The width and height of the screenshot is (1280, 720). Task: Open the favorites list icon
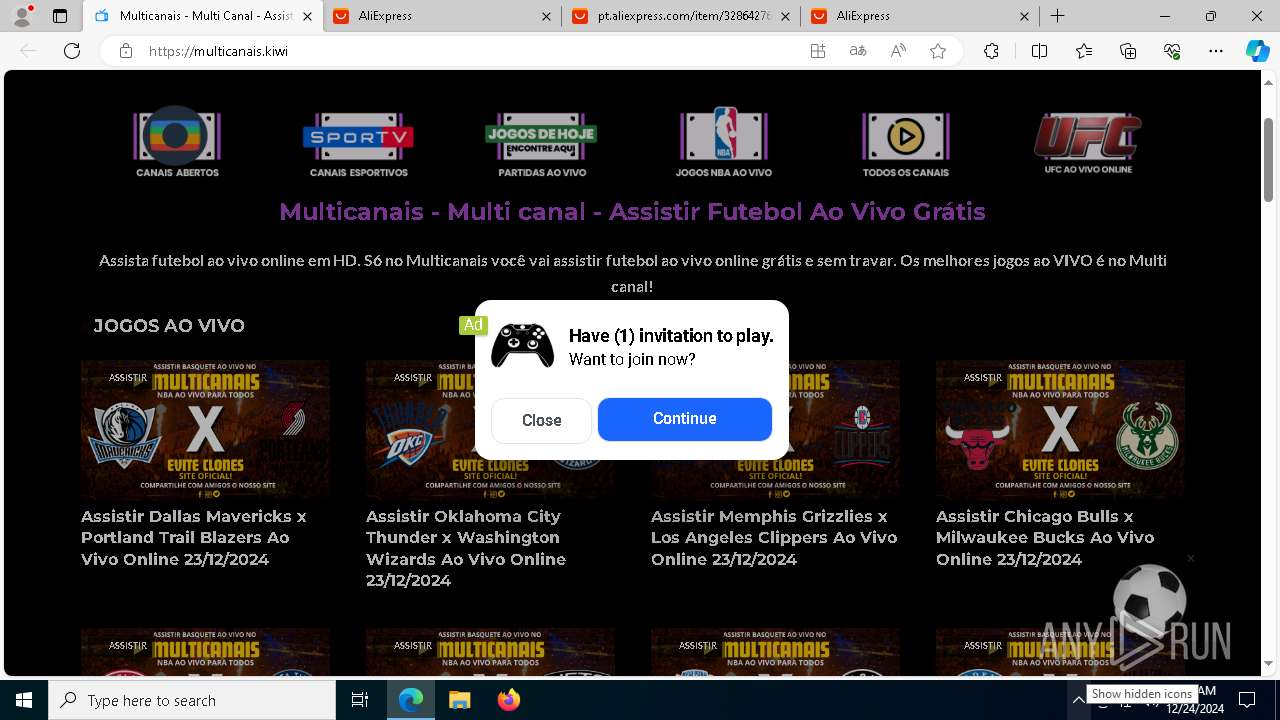[1084, 51]
